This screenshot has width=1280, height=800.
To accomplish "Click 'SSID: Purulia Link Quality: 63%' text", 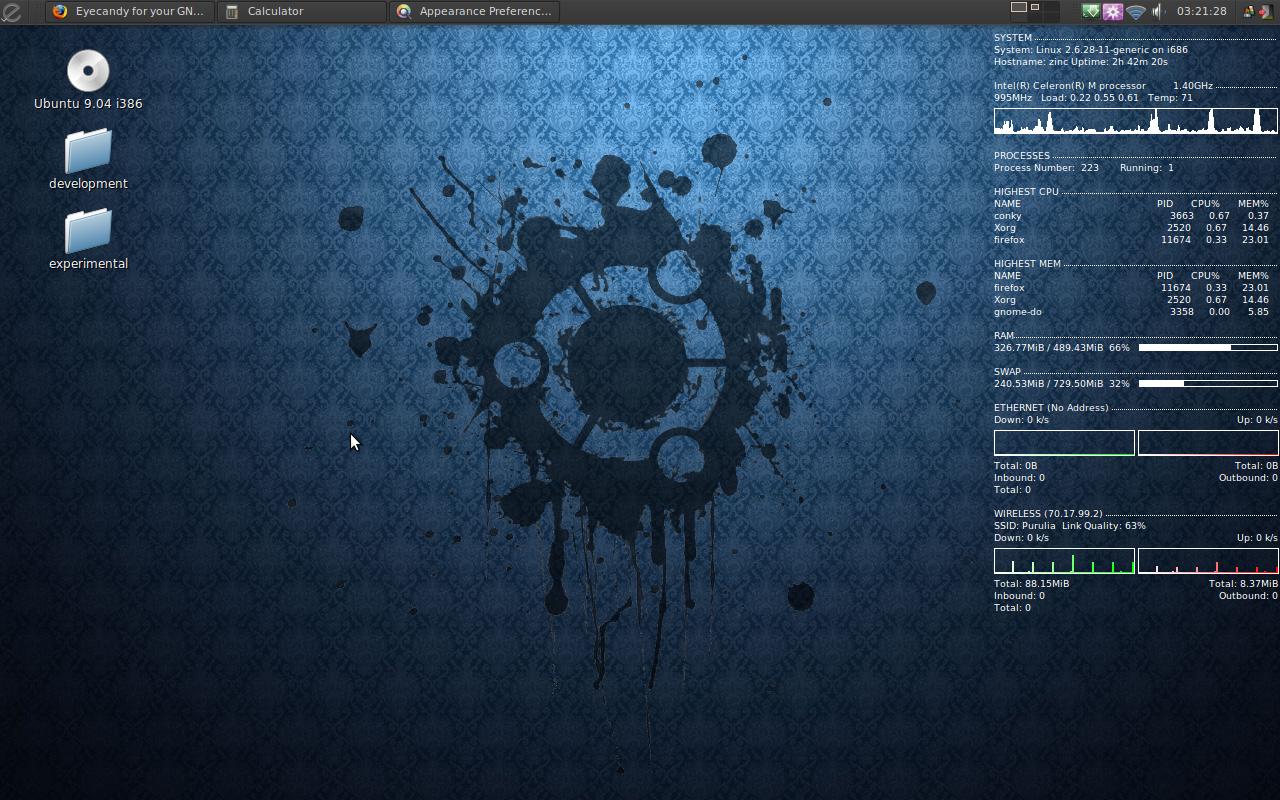I will tap(1070, 526).
